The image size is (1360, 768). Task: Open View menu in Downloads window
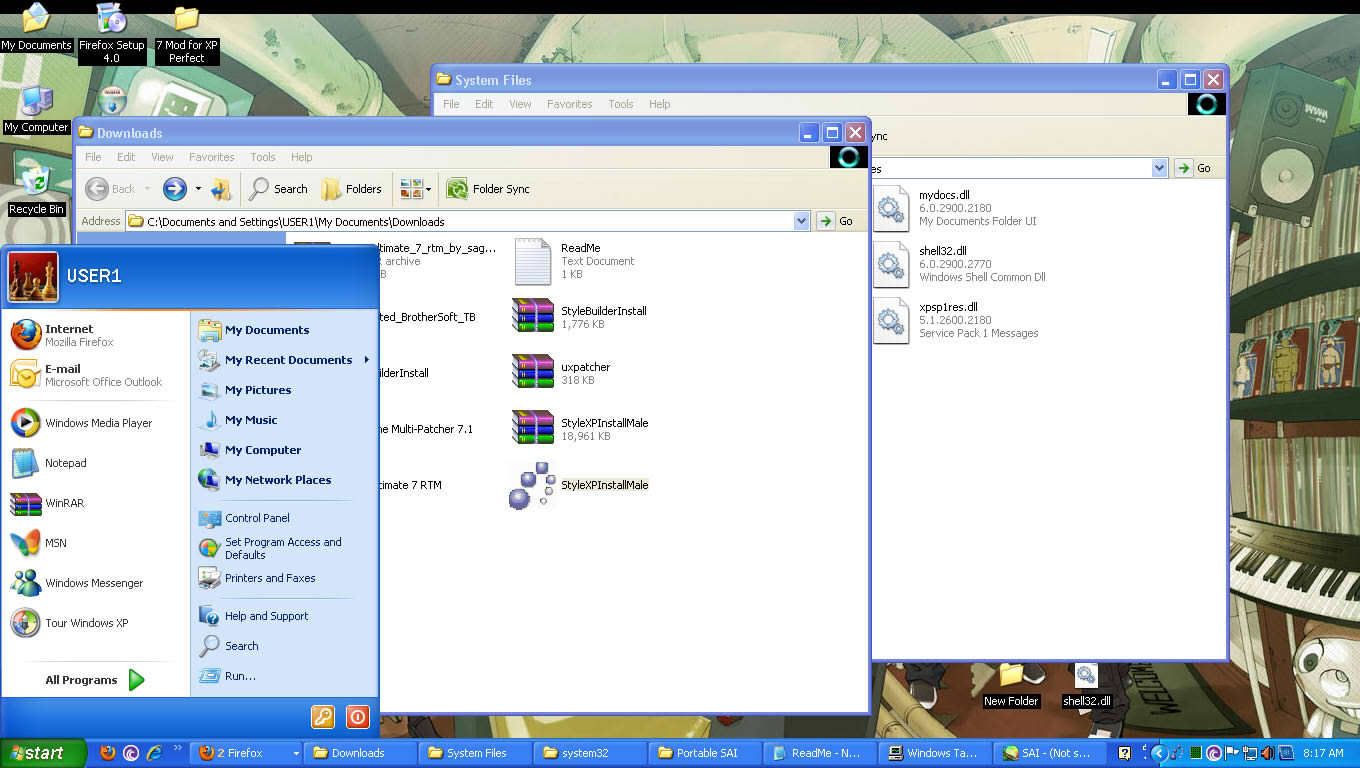click(x=162, y=157)
